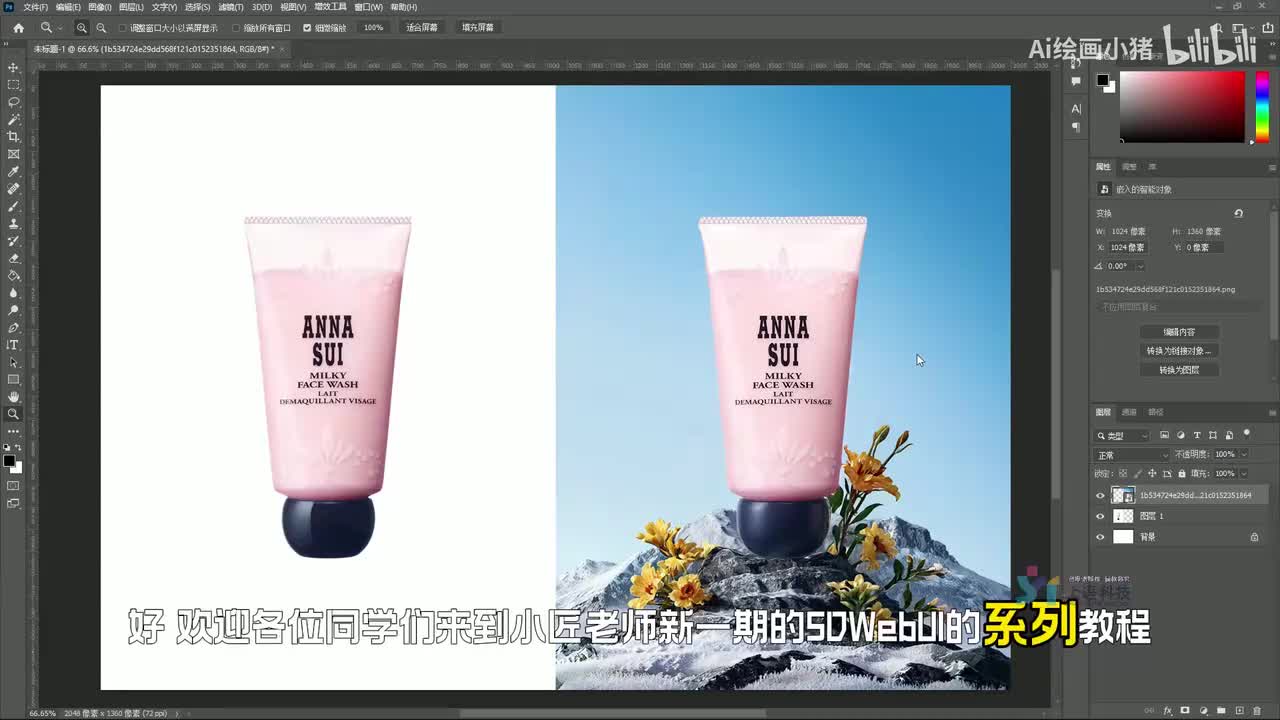Image resolution: width=1280 pixels, height=720 pixels.
Task: Open the 图像(I) menu
Action: tap(99, 7)
